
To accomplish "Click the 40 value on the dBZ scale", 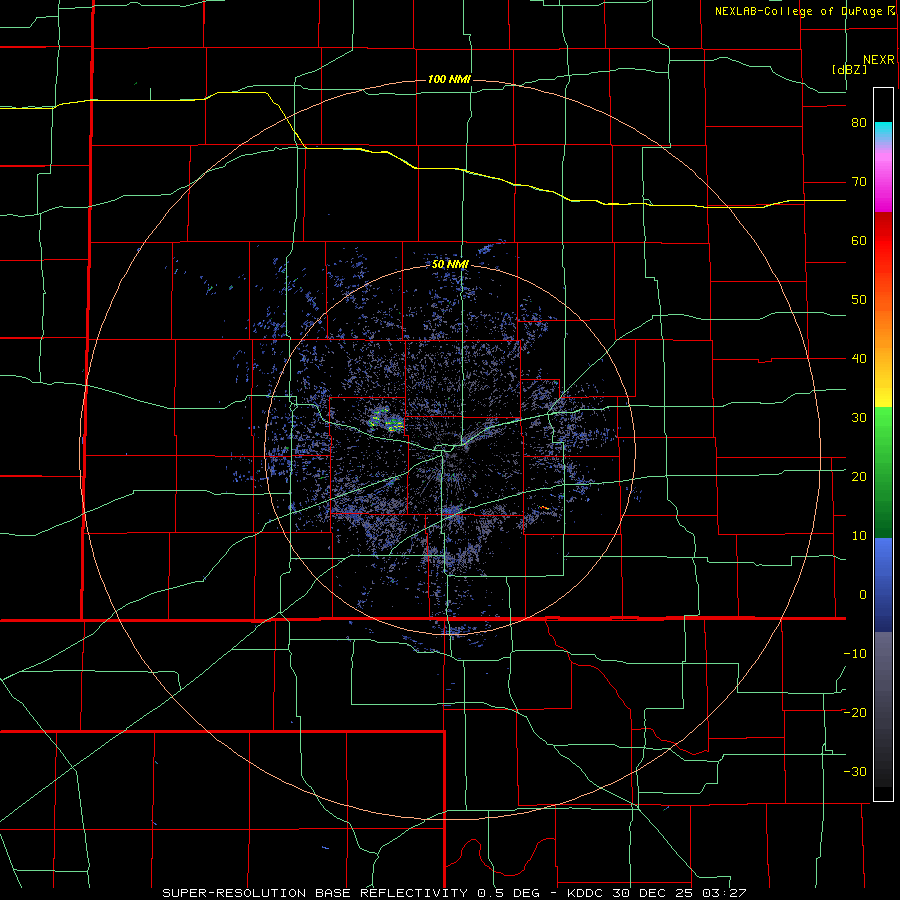I will click(x=859, y=359).
